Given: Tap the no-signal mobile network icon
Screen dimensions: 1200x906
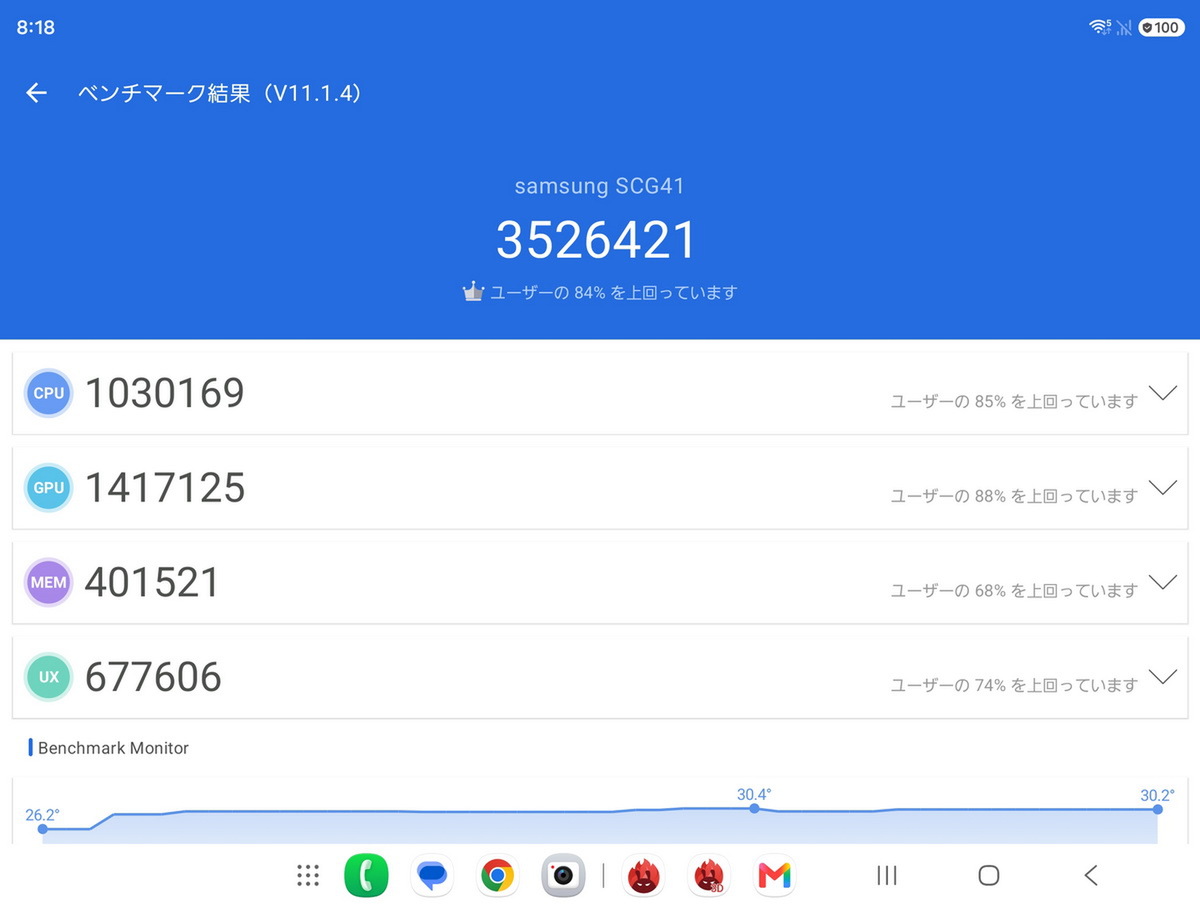Looking at the screenshot, I should [1124, 27].
